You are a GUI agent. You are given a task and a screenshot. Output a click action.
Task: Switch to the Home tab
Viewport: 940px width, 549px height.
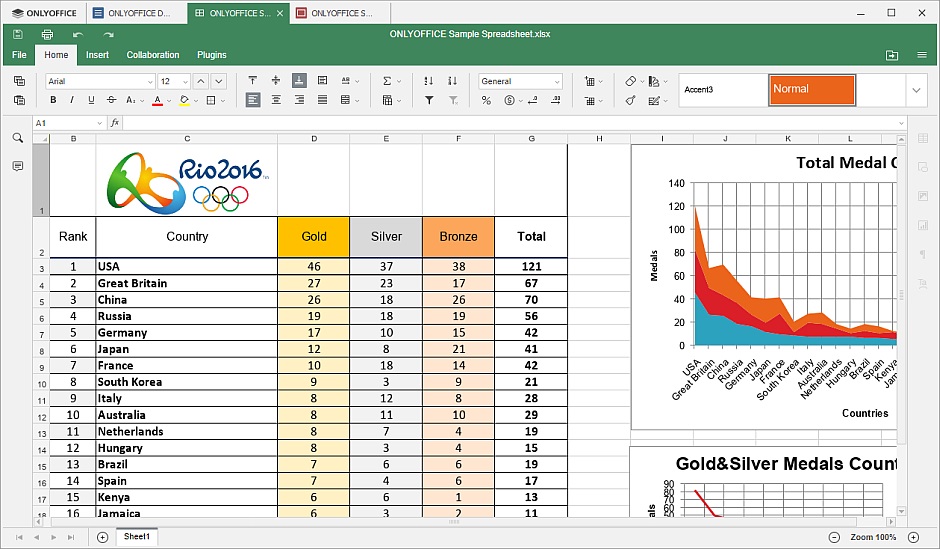pyautogui.click(x=56, y=55)
